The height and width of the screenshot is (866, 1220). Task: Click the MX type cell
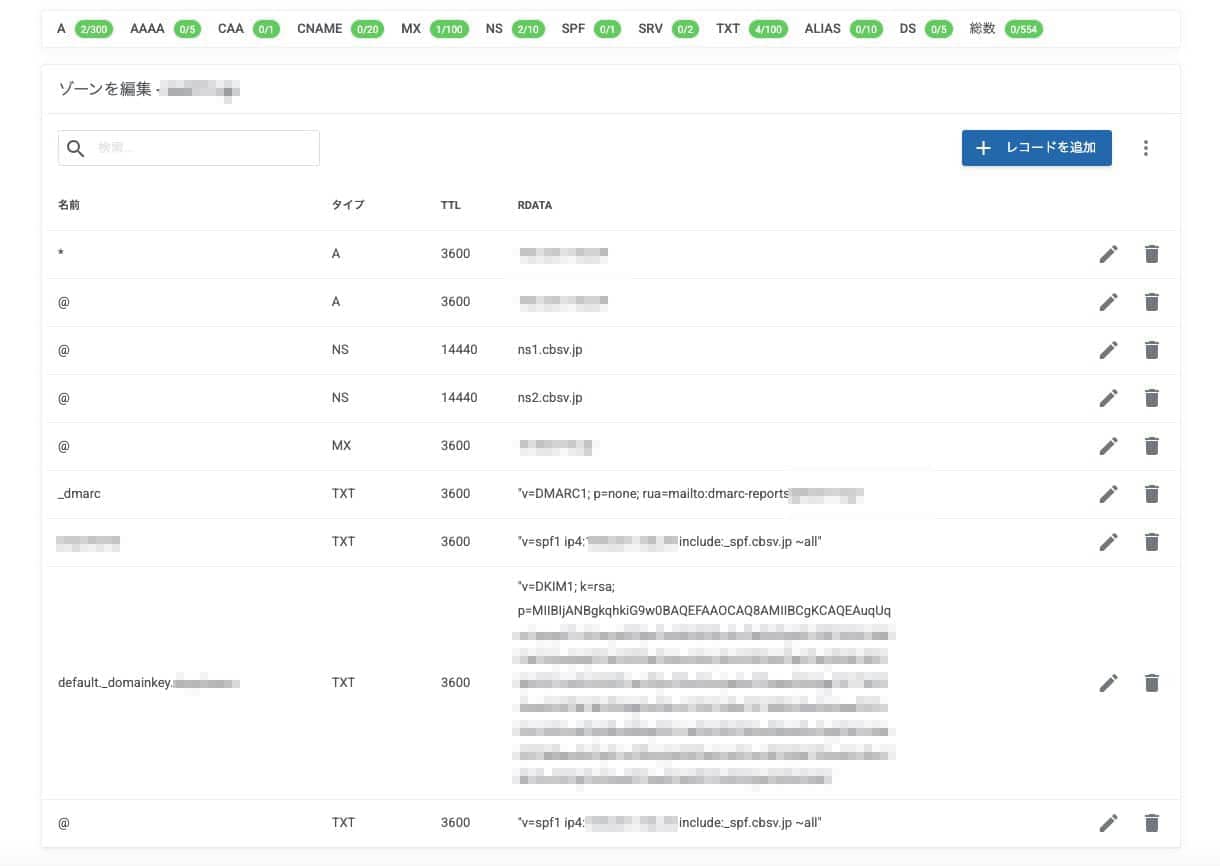pyautogui.click(x=341, y=446)
